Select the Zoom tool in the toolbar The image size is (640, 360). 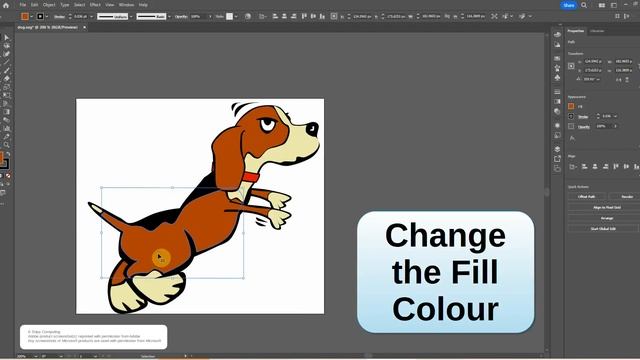(x=7, y=145)
